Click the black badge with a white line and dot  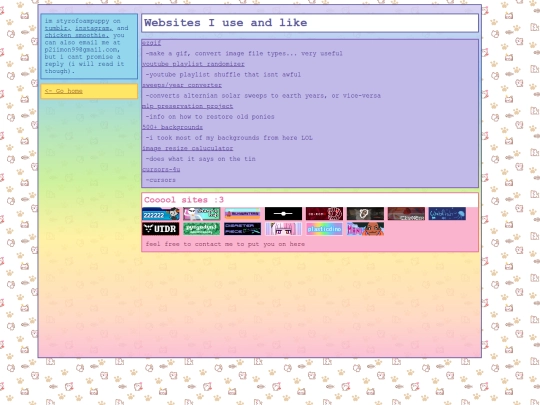pos(283,214)
